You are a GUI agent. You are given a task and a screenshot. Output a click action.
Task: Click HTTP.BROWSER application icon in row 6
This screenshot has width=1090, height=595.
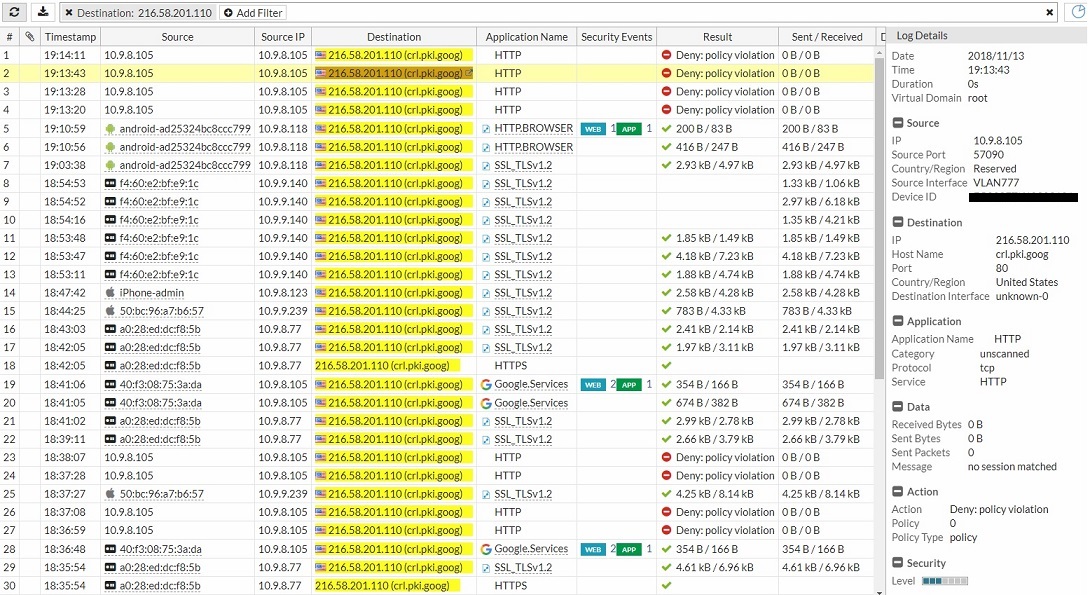487,147
